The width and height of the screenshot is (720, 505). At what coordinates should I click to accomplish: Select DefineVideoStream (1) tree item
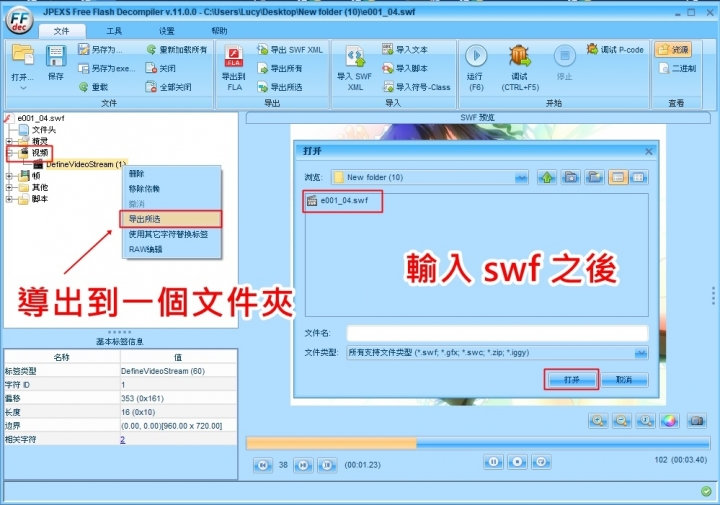coord(85,164)
